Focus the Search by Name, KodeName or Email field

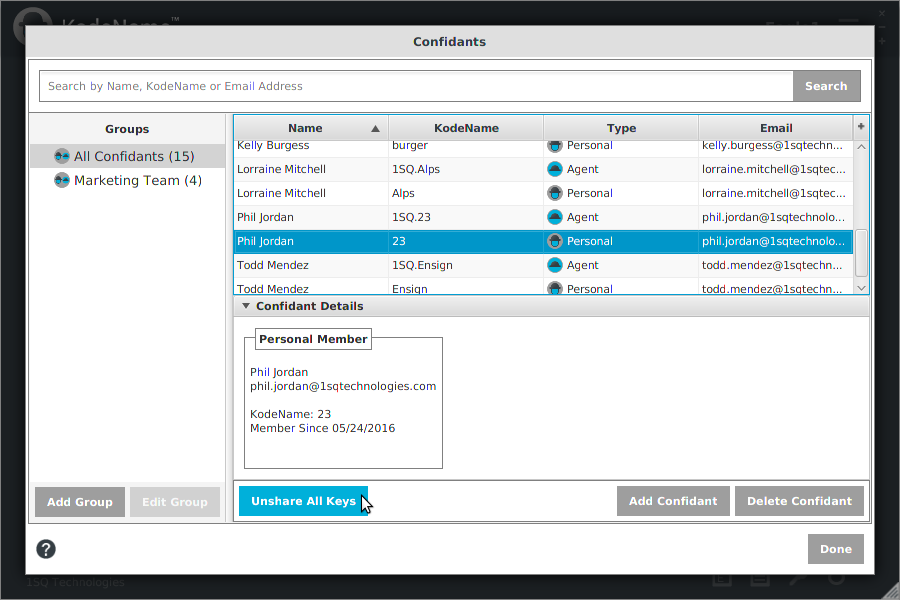416,86
